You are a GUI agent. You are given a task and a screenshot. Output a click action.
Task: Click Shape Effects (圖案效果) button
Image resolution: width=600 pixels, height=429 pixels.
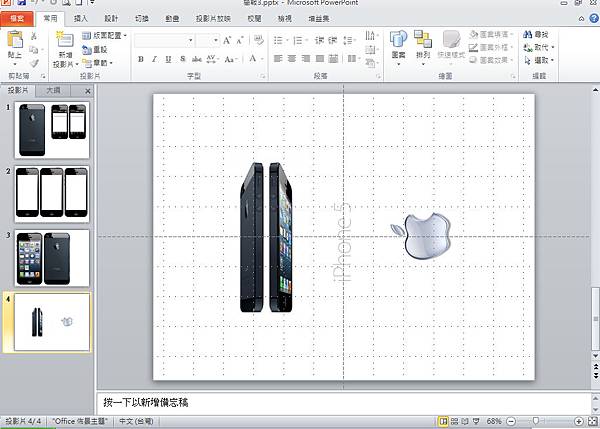(491, 60)
